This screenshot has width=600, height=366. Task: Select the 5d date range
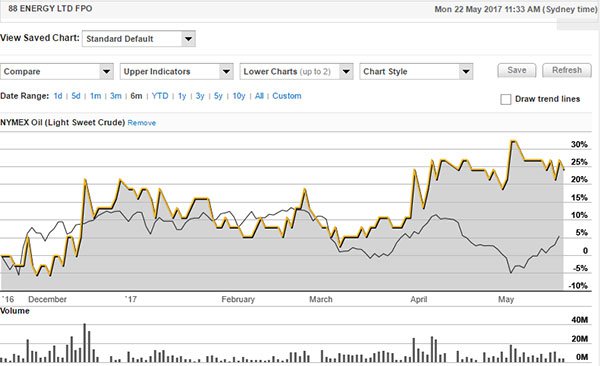click(x=76, y=96)
